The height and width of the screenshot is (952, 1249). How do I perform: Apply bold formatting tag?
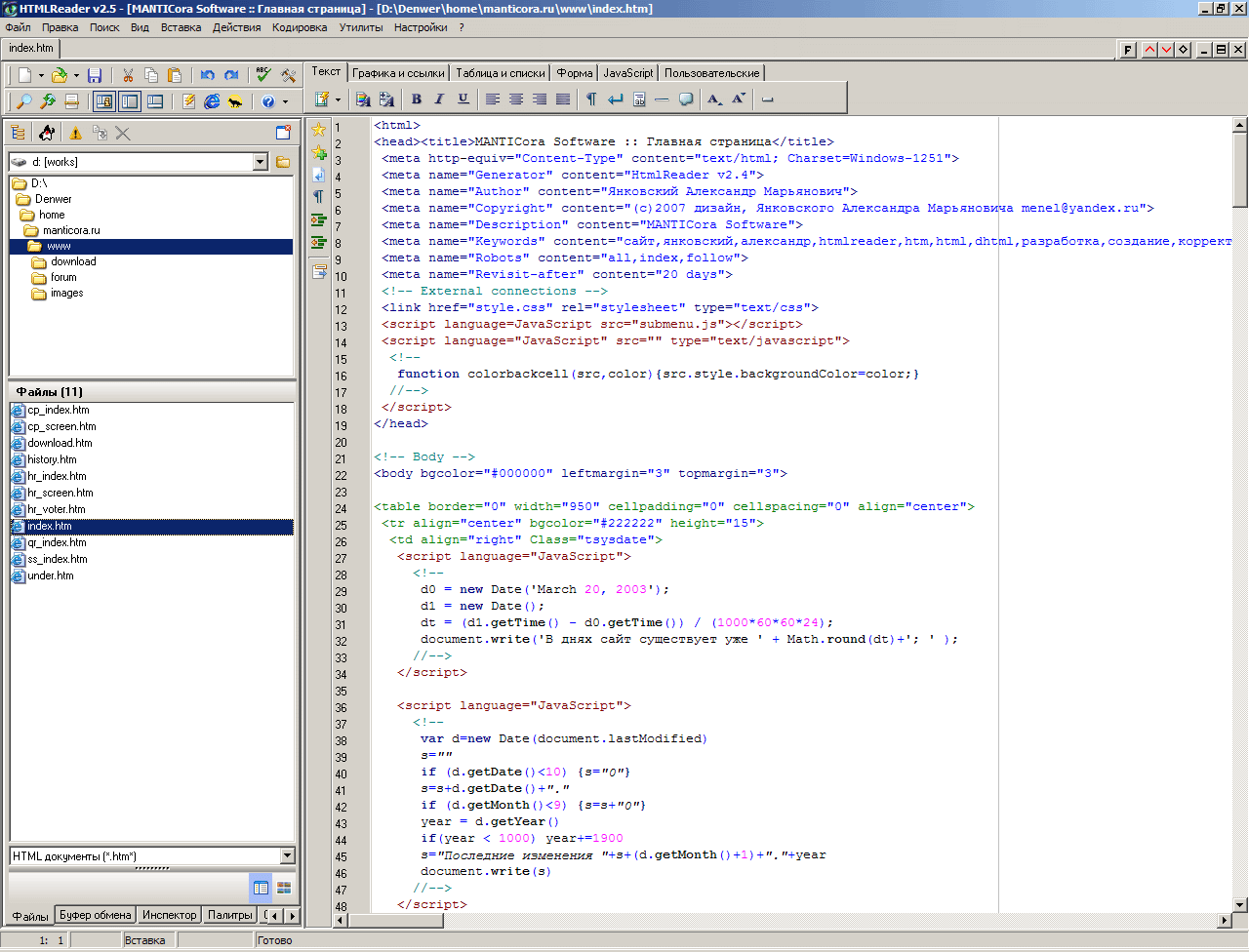[x=417, y=99]
